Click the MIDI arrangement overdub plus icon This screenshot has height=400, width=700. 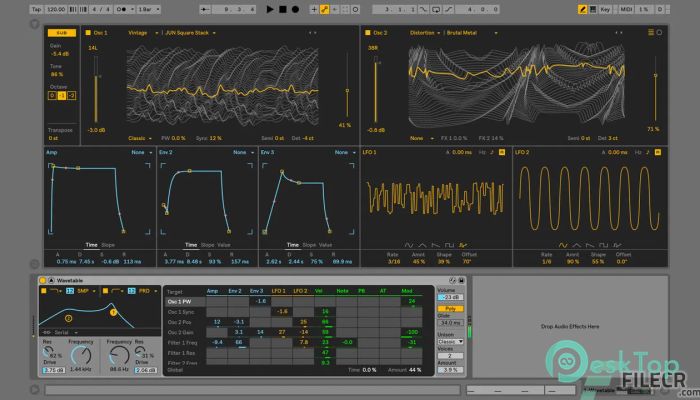(x=314, y=9)
